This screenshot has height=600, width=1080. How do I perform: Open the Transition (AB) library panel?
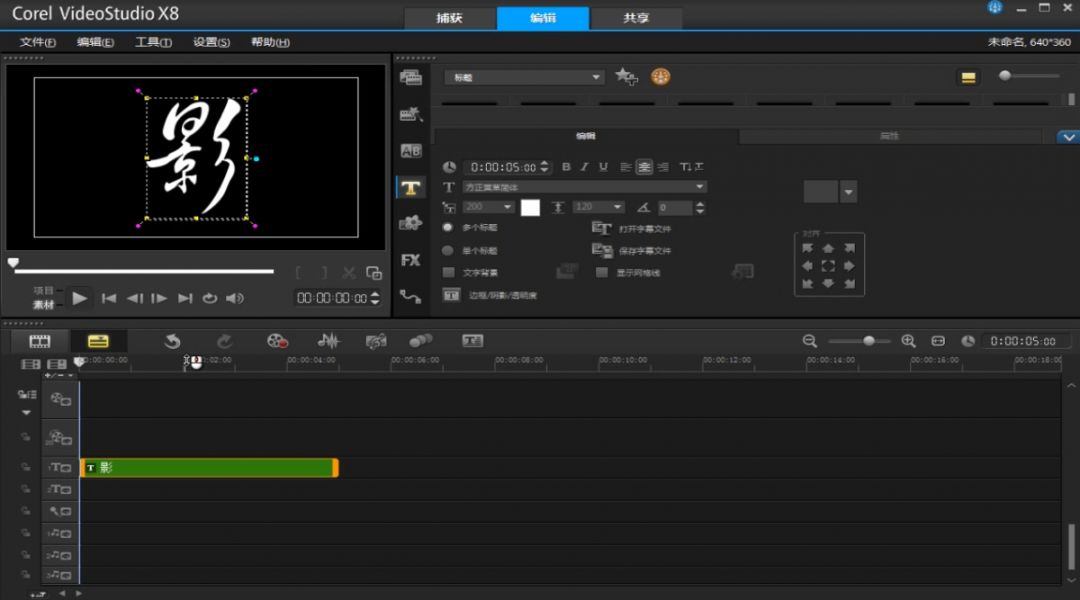(x=410, y=151)
